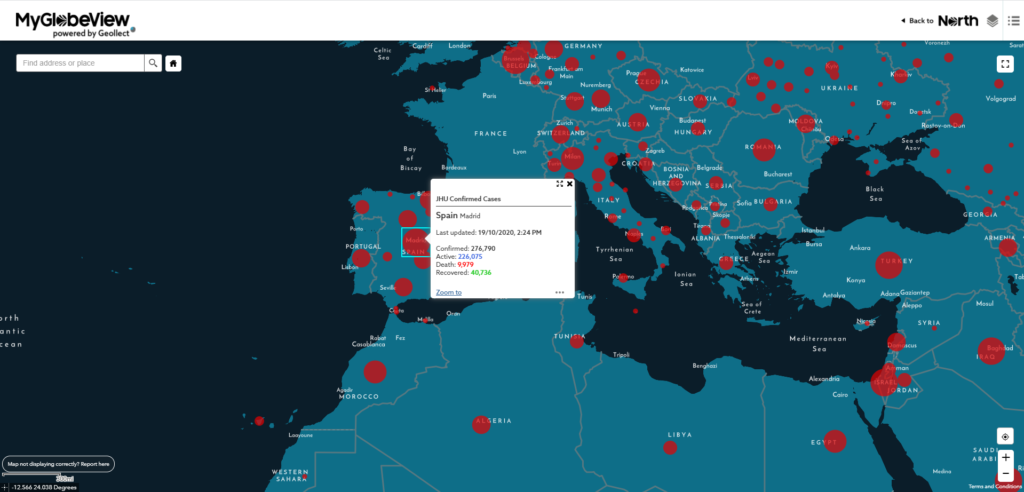The height and width of the screenshot is (492, 1024).
Task: Select the Algeria red case marker
Action: coord(482,424)
